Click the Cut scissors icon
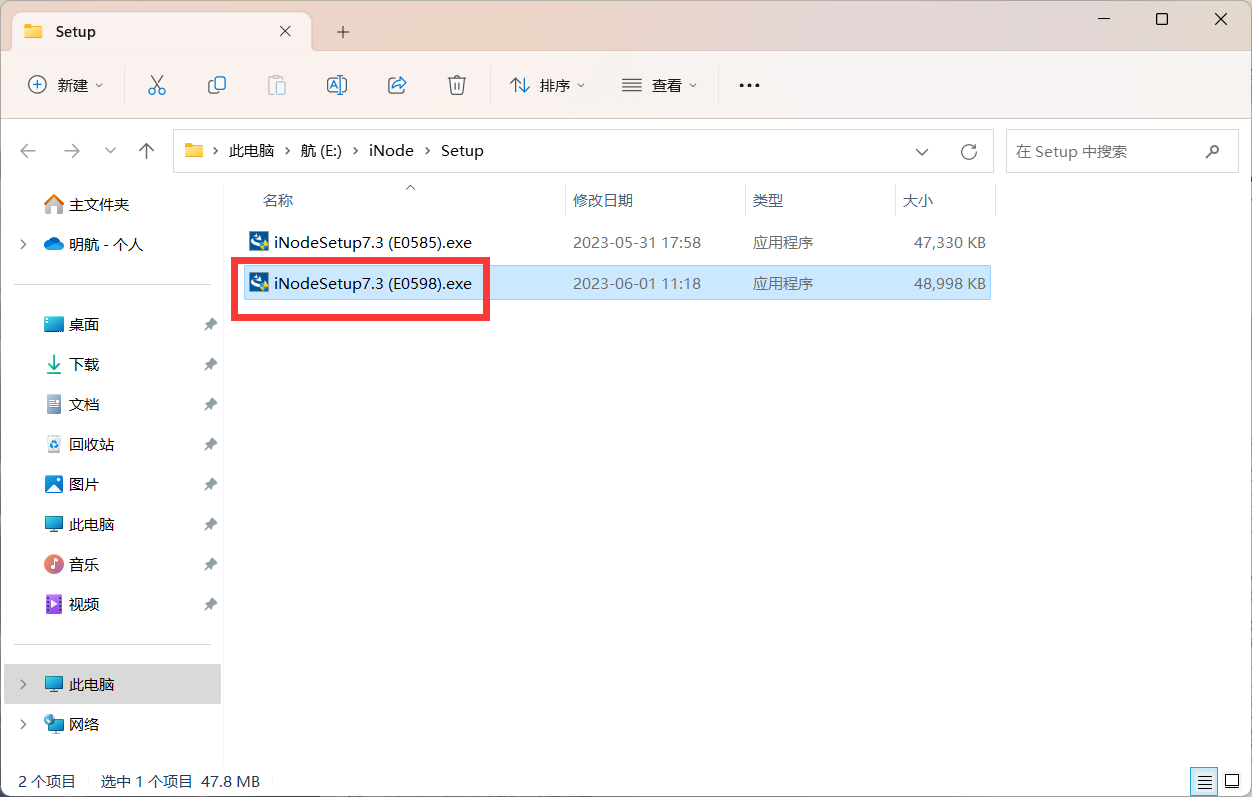This screenshot has width=1252, height=797. (x=156, y=85)
